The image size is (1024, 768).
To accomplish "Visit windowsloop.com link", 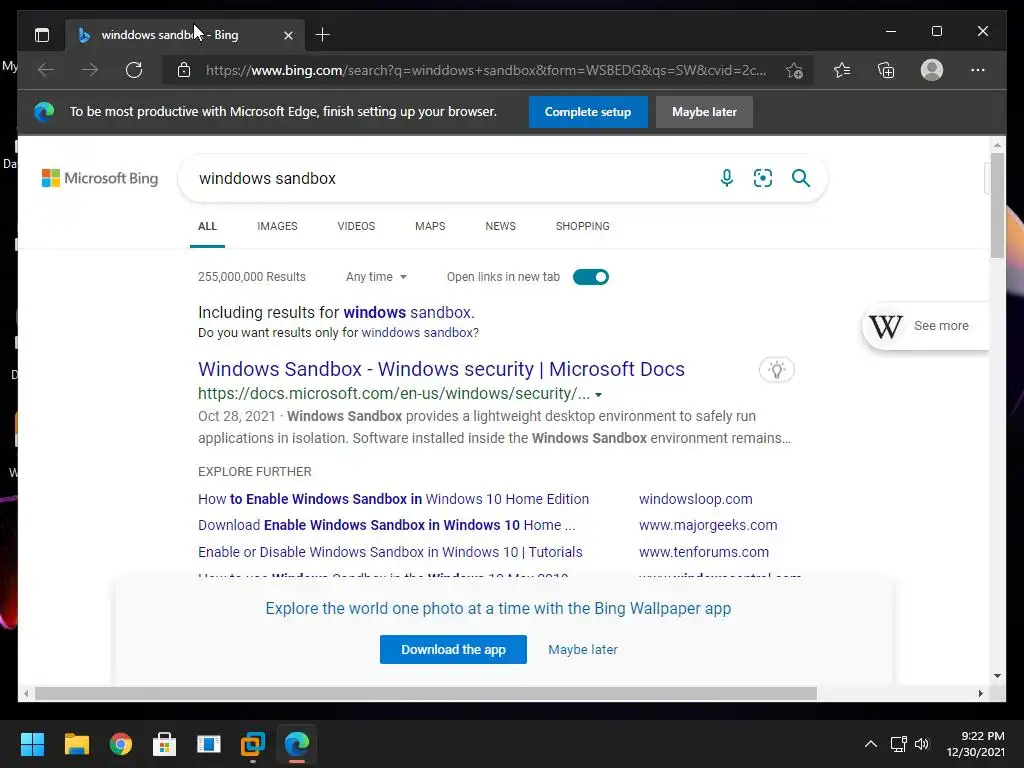I will (696, 499).
